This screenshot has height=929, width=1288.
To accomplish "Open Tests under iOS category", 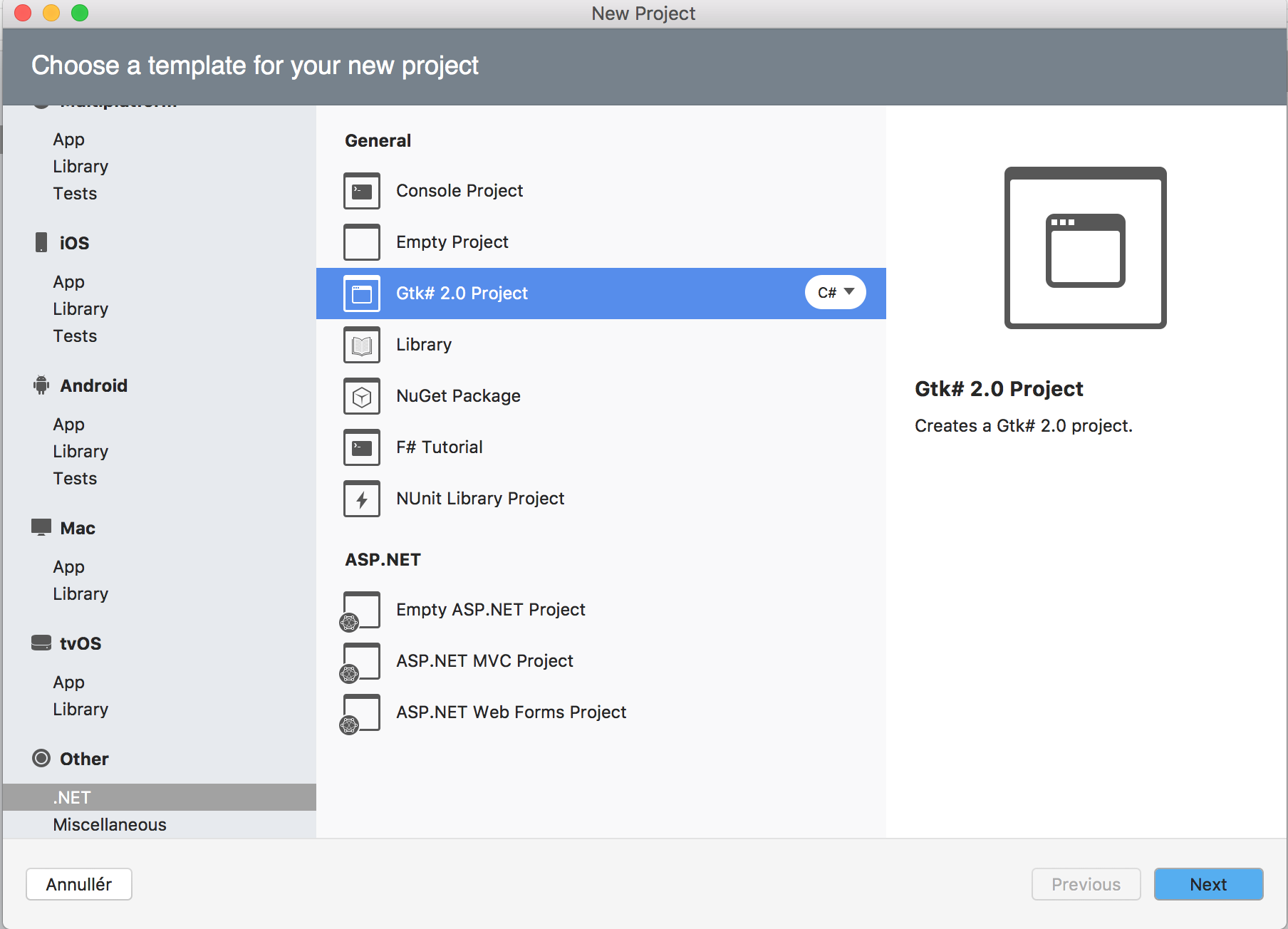I will tap(75, 336).
